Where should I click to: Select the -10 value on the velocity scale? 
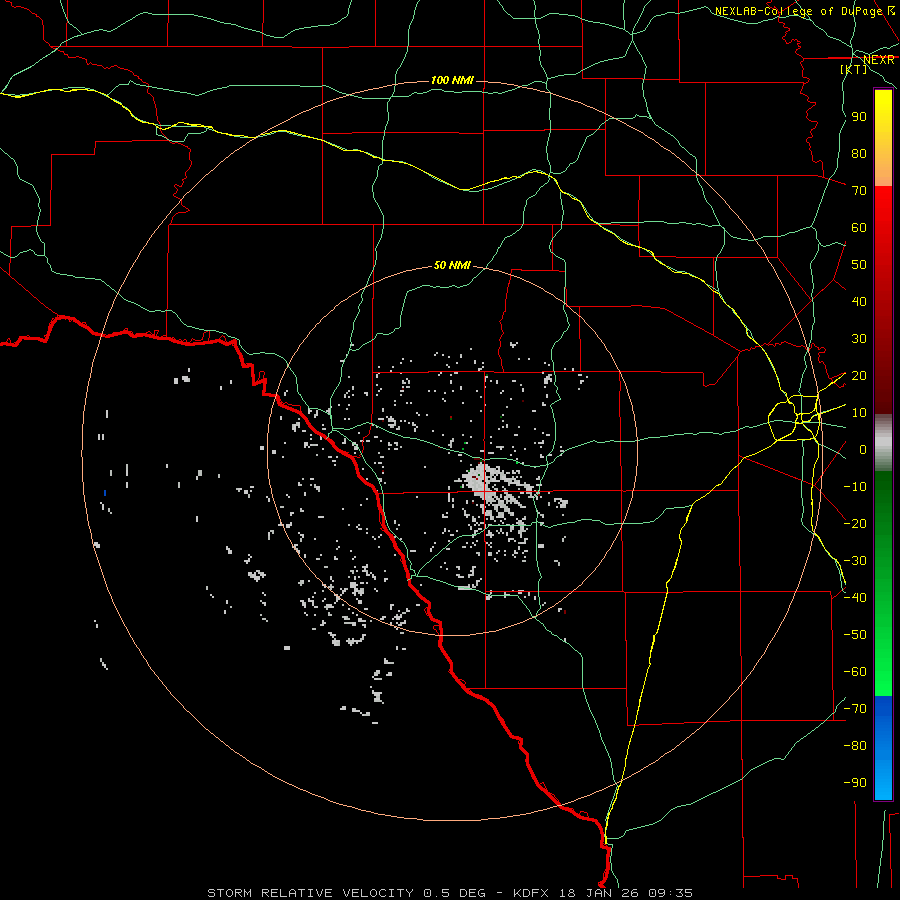(855, 487)
